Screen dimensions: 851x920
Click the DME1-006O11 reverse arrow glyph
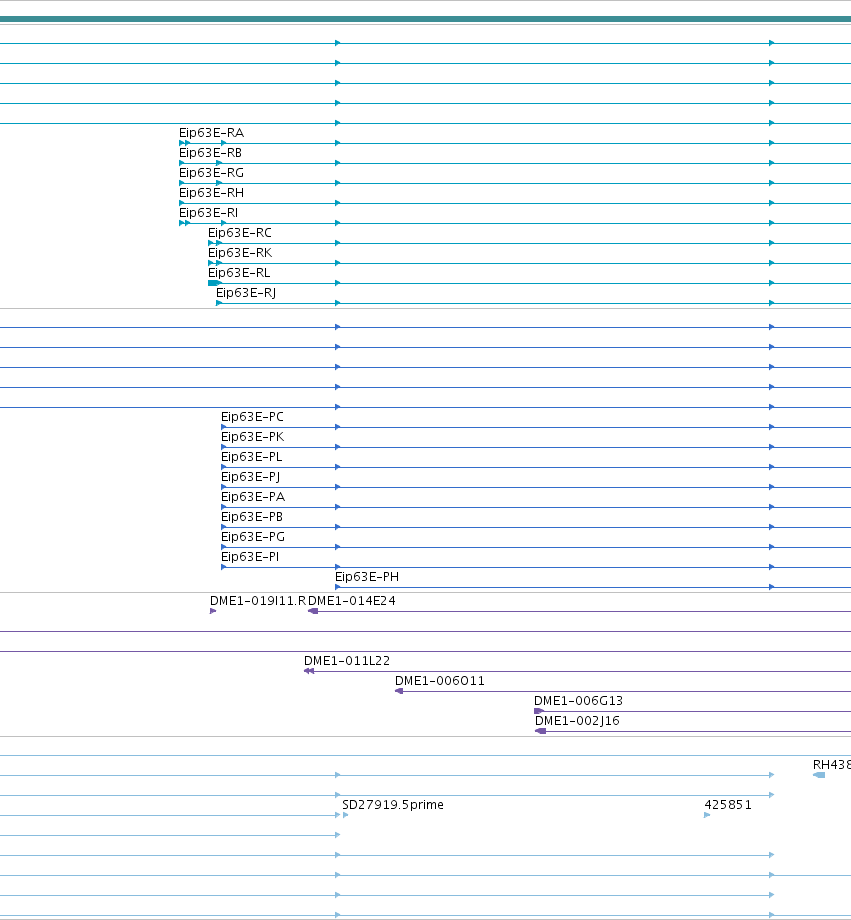click(x=399, y=691)
